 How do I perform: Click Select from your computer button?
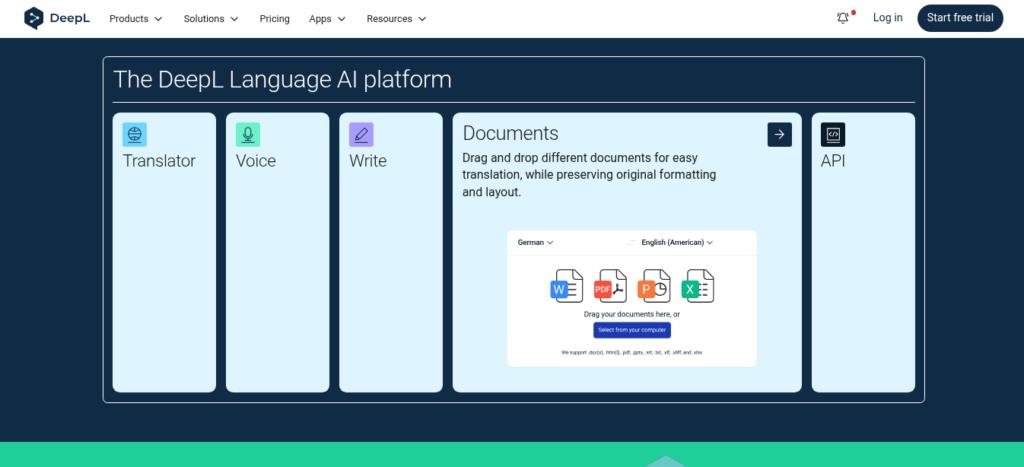pos(632,330)
